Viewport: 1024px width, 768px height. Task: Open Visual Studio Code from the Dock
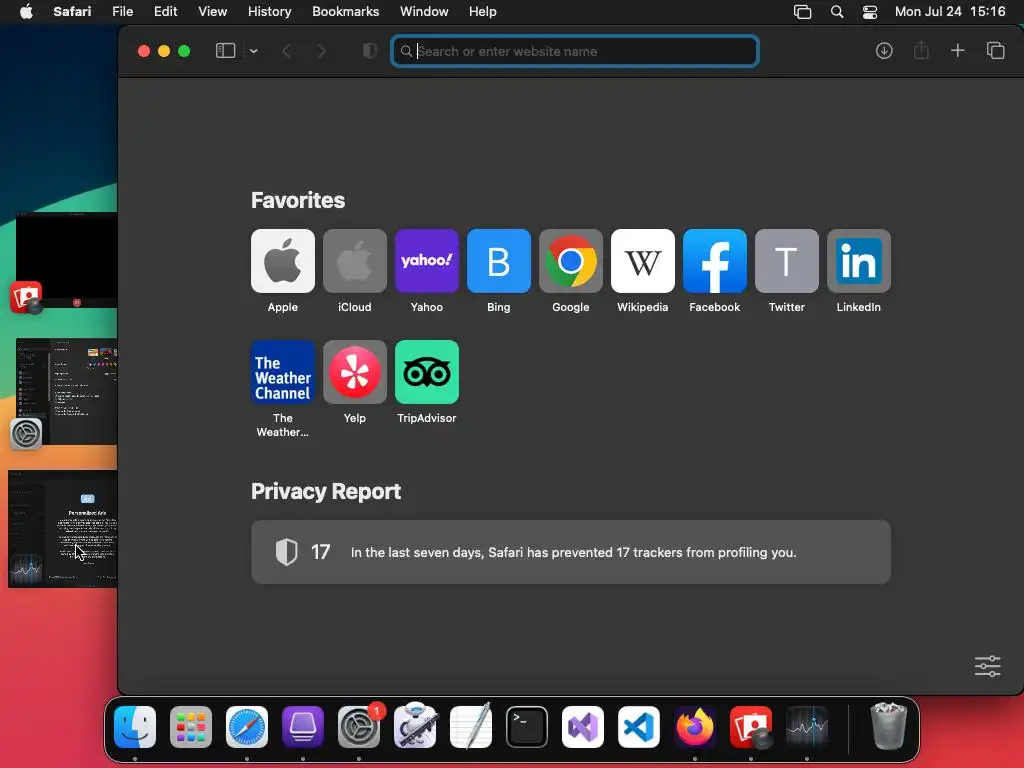pos(639,727)
